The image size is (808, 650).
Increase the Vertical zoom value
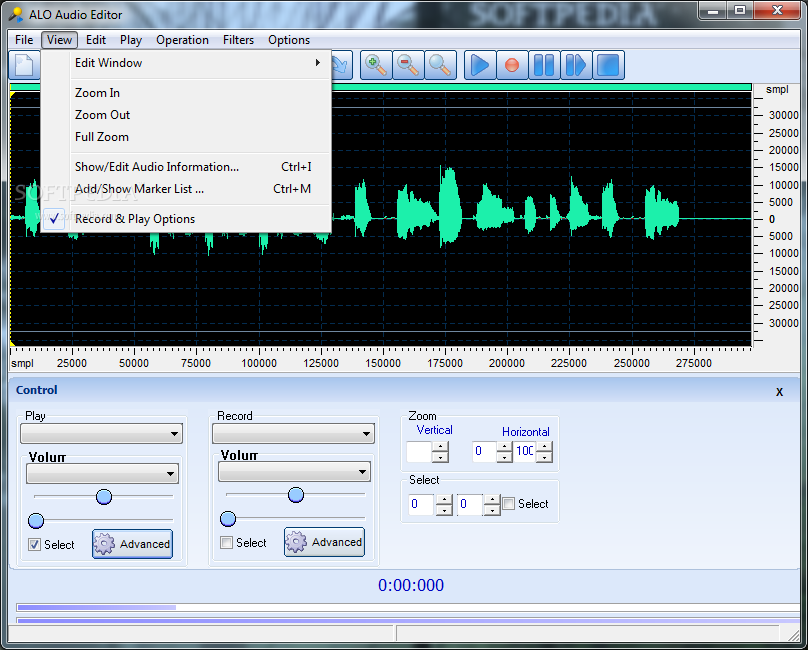(440, 446)
